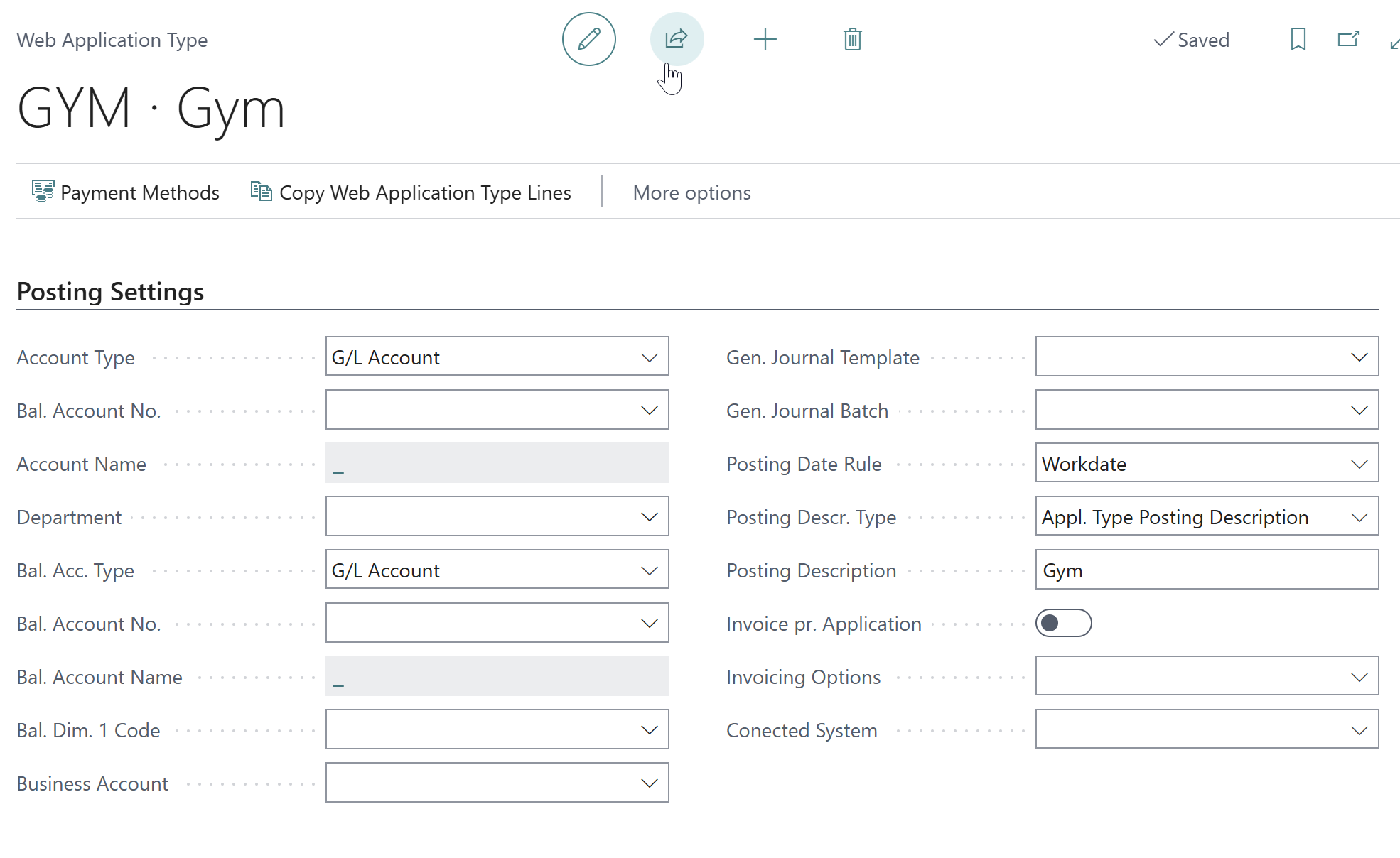
Task: Toggle the Invoice pr. Application switch
Action: click(1063, 623)
